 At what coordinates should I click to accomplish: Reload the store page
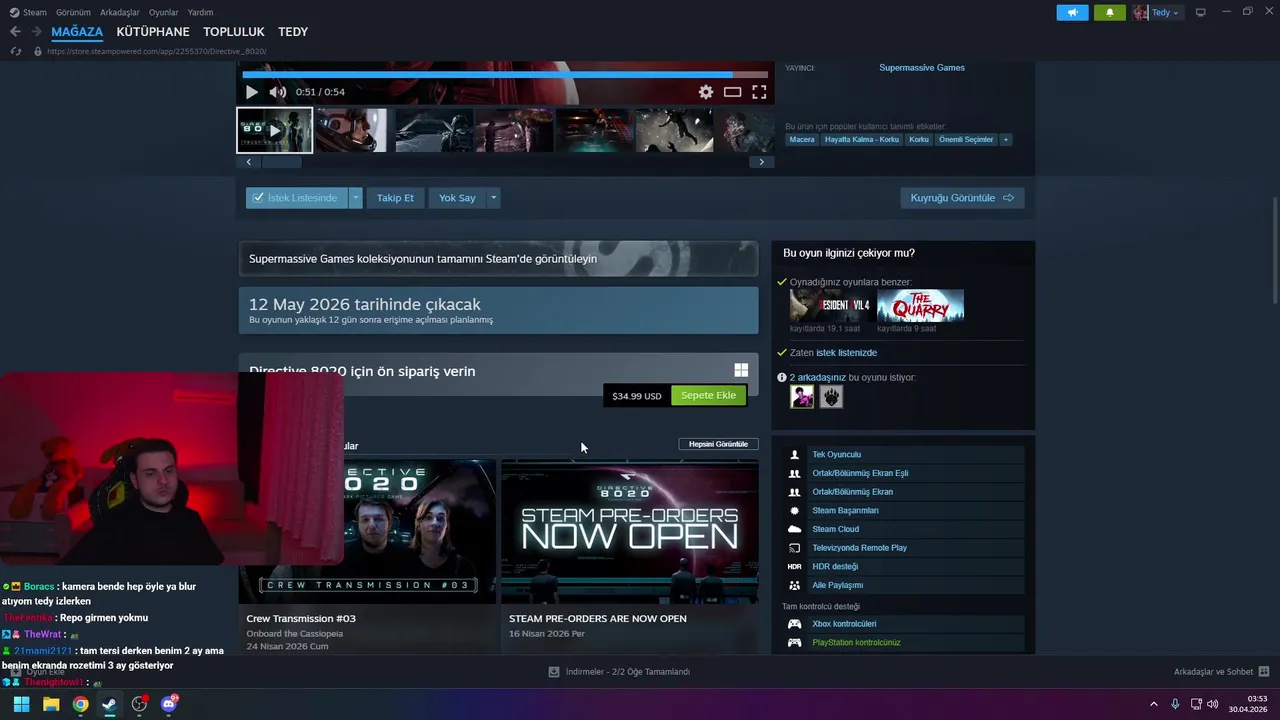15,51
